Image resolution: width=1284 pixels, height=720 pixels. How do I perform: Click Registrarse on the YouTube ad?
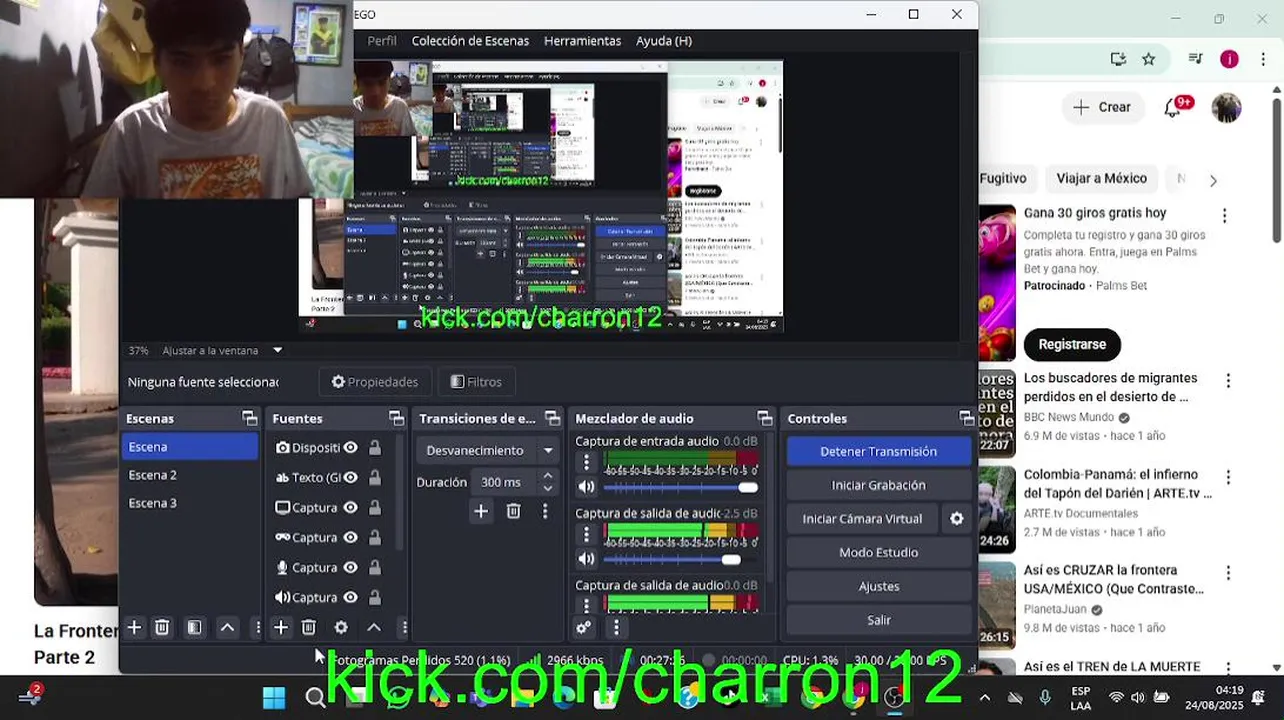click(x=1072, y=344)
